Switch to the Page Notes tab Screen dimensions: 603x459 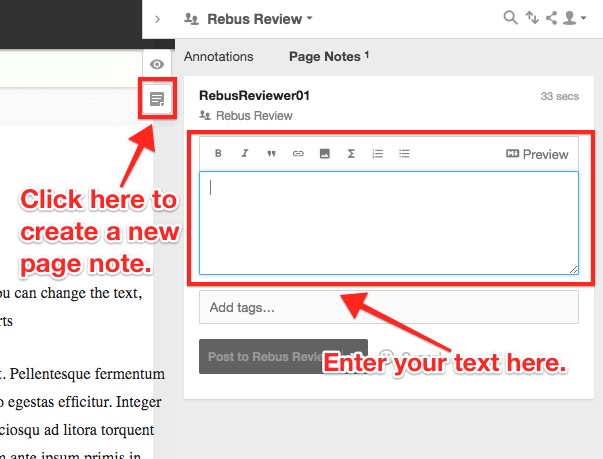(x=329, y=57)
